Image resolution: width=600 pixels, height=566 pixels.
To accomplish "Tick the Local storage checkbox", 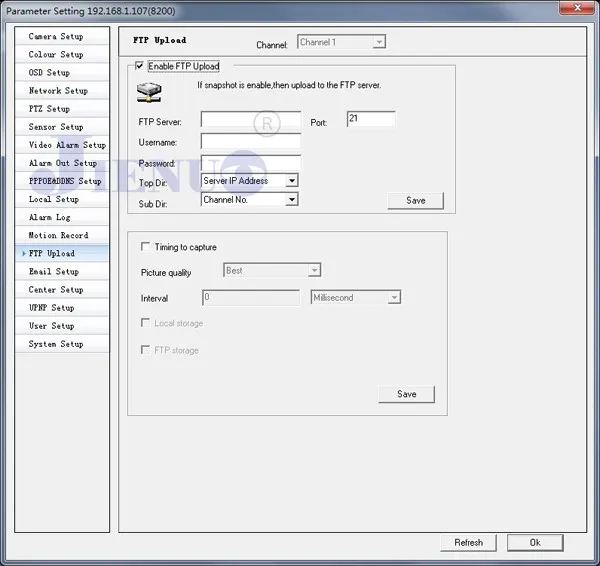I will (145, 323).
